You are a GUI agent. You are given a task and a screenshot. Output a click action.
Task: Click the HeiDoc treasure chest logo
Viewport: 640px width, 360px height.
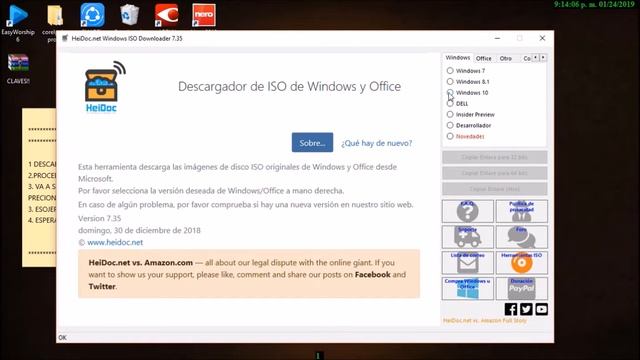pos(104,87)
